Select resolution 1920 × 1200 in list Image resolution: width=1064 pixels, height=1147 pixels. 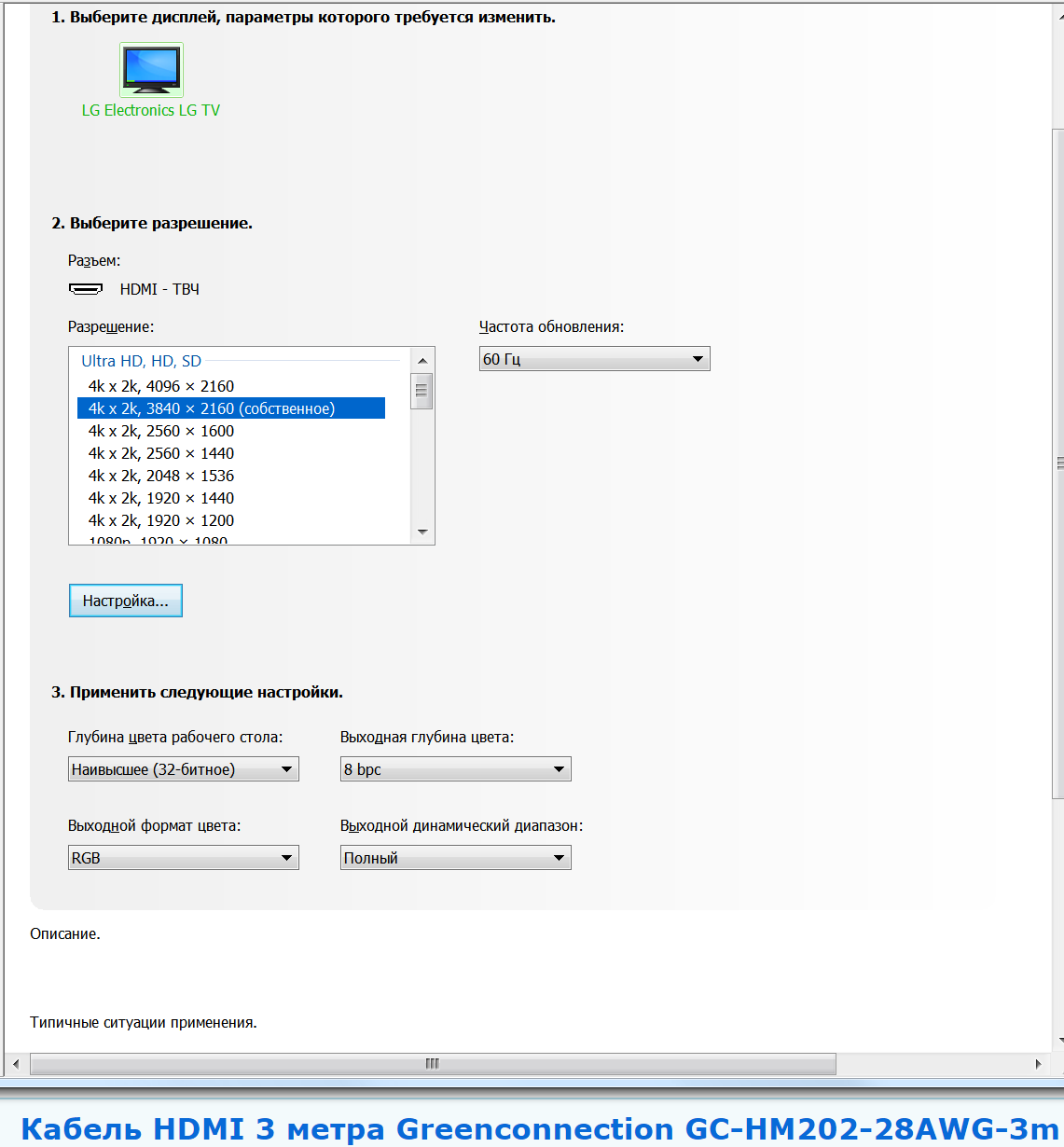click(161, 520)
